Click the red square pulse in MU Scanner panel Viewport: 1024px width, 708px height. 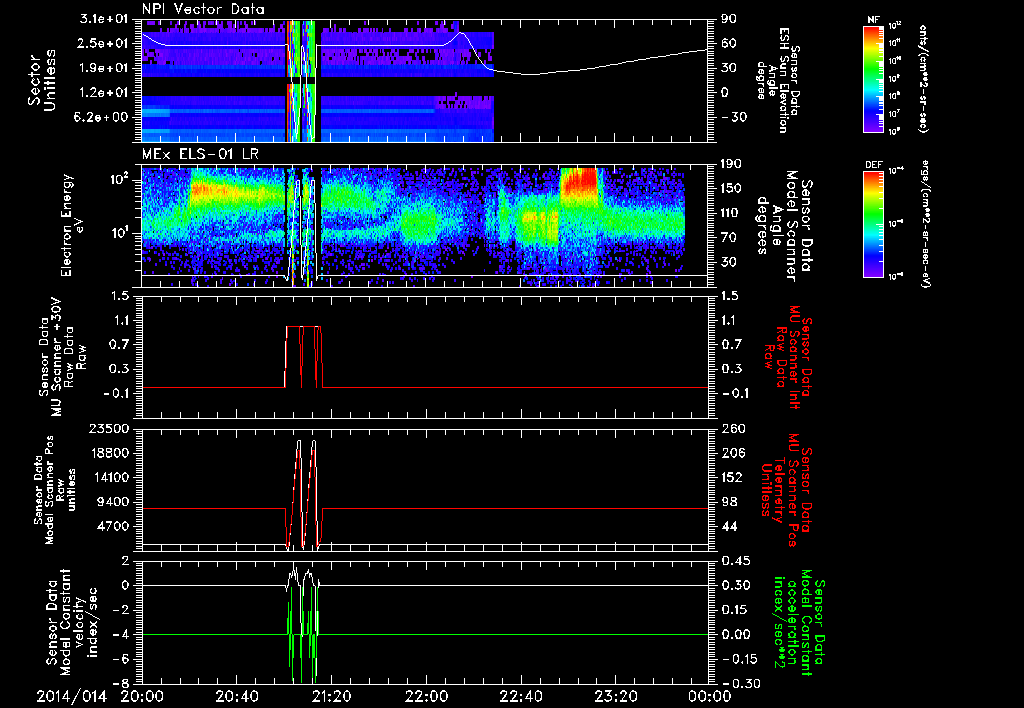303,357
